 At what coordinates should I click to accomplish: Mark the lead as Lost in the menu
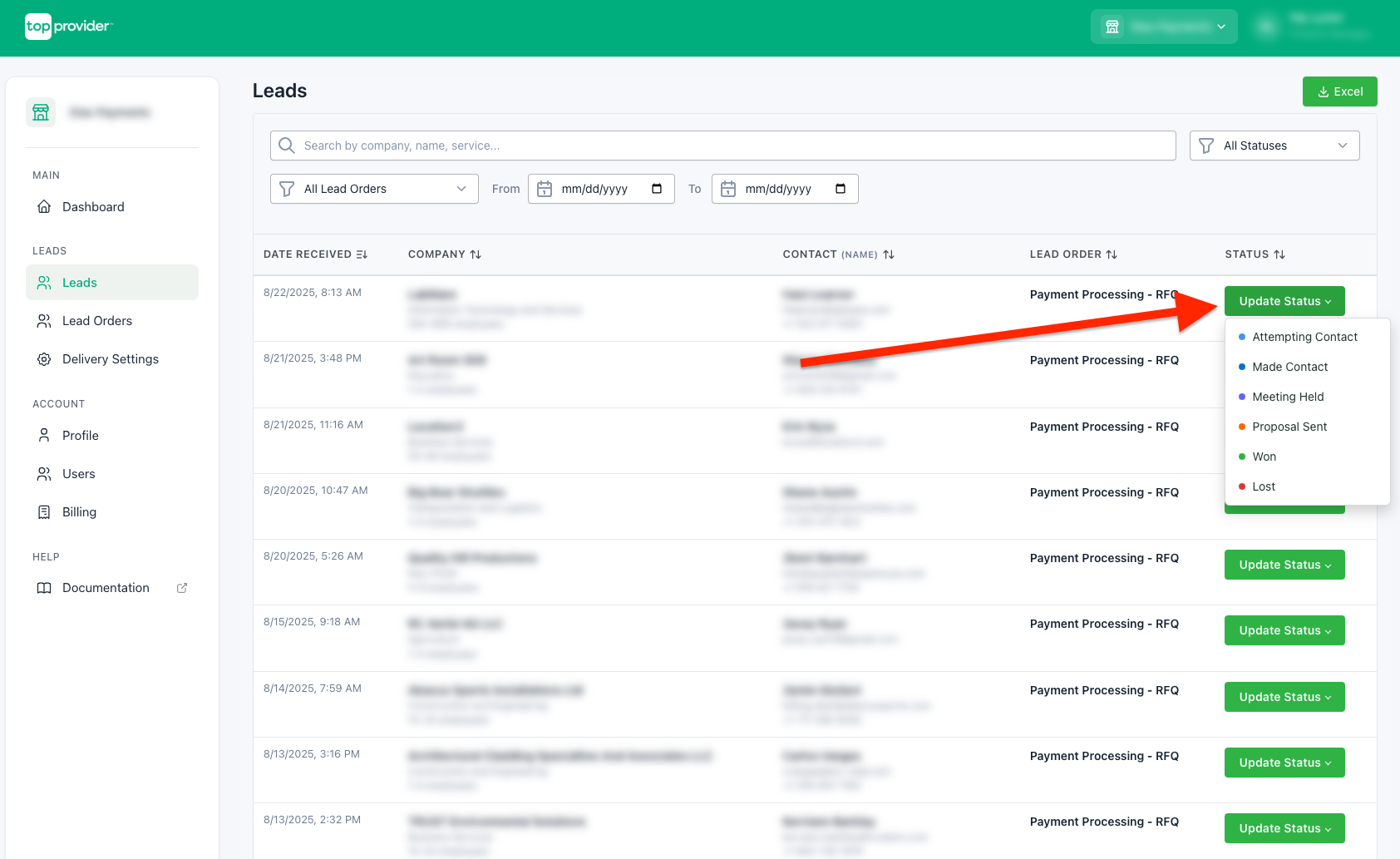1263,486
